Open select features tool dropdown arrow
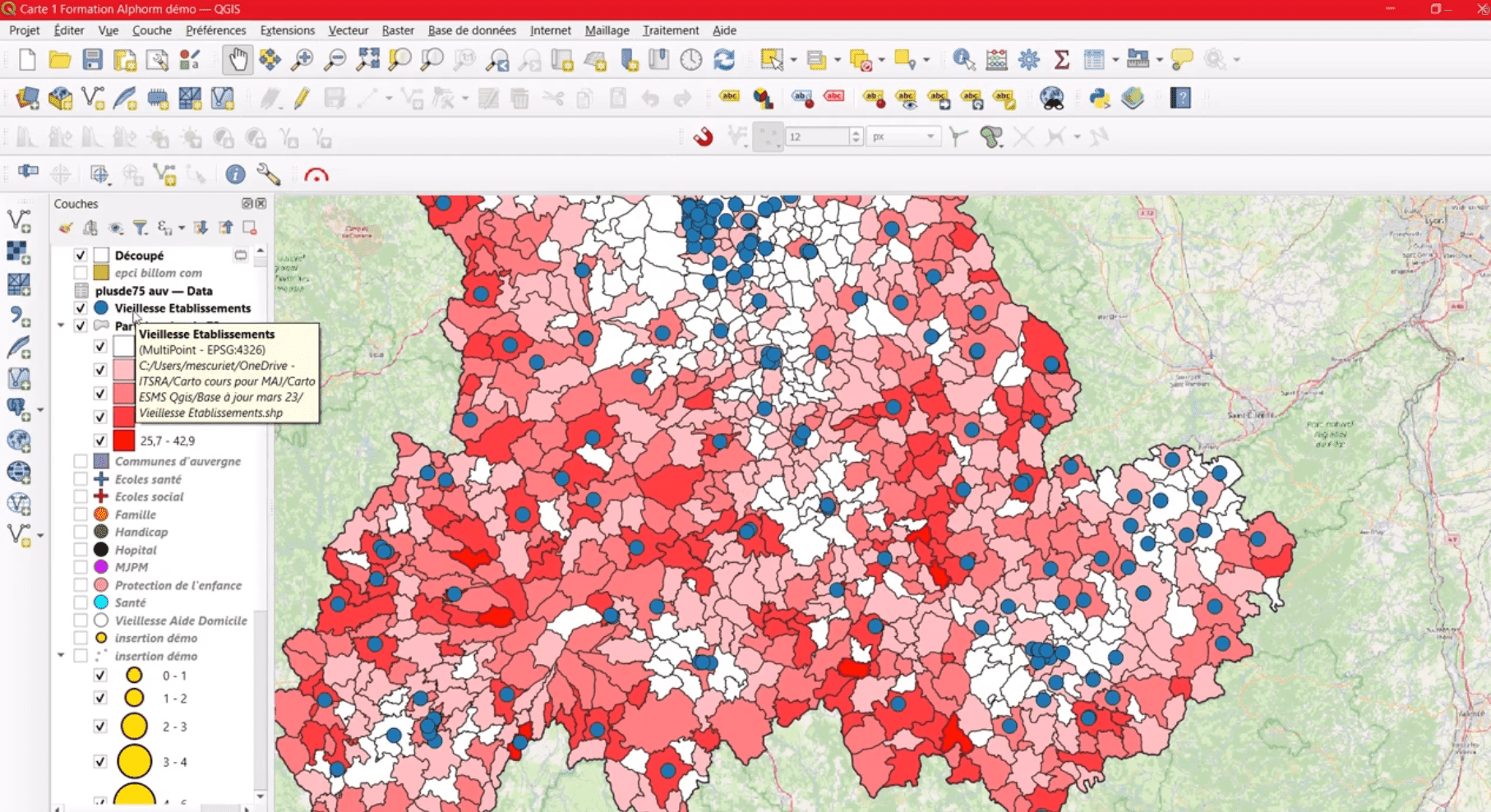This screenshot has height=812, width=1491. 793,60
